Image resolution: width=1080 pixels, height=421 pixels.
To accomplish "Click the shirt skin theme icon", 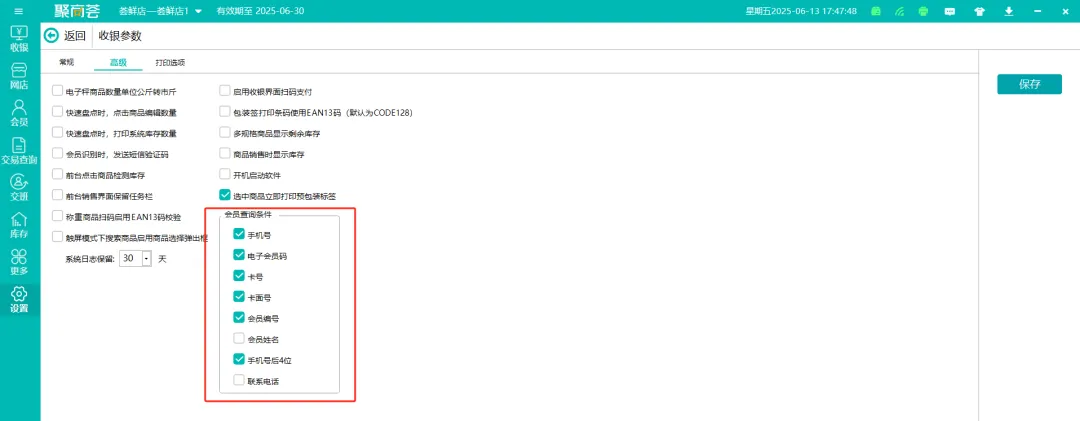I will click(978, 11).
